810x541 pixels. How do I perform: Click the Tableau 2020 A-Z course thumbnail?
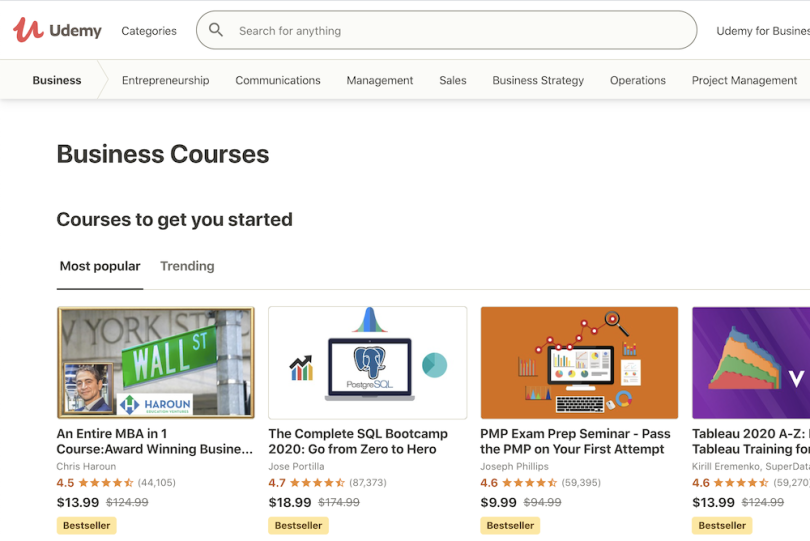pos(751,362)
